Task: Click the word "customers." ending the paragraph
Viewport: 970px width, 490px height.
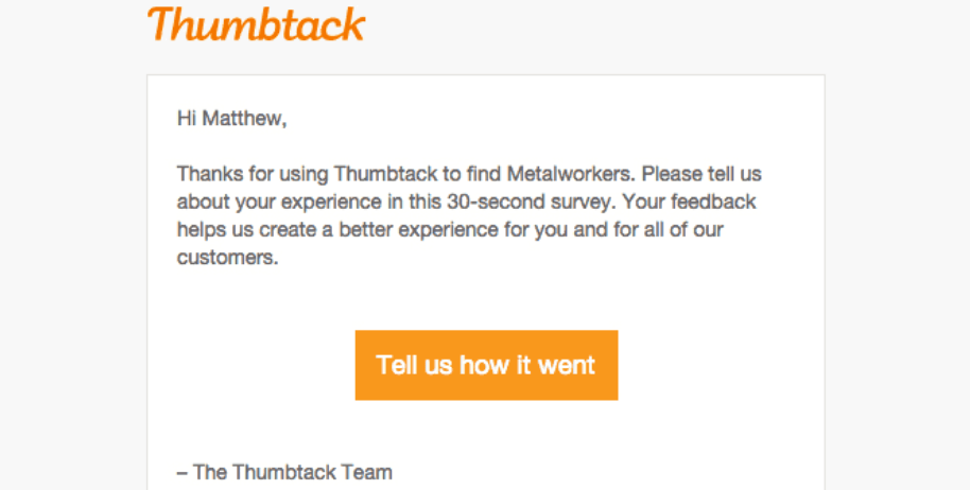Action: [x=225, y=258]
